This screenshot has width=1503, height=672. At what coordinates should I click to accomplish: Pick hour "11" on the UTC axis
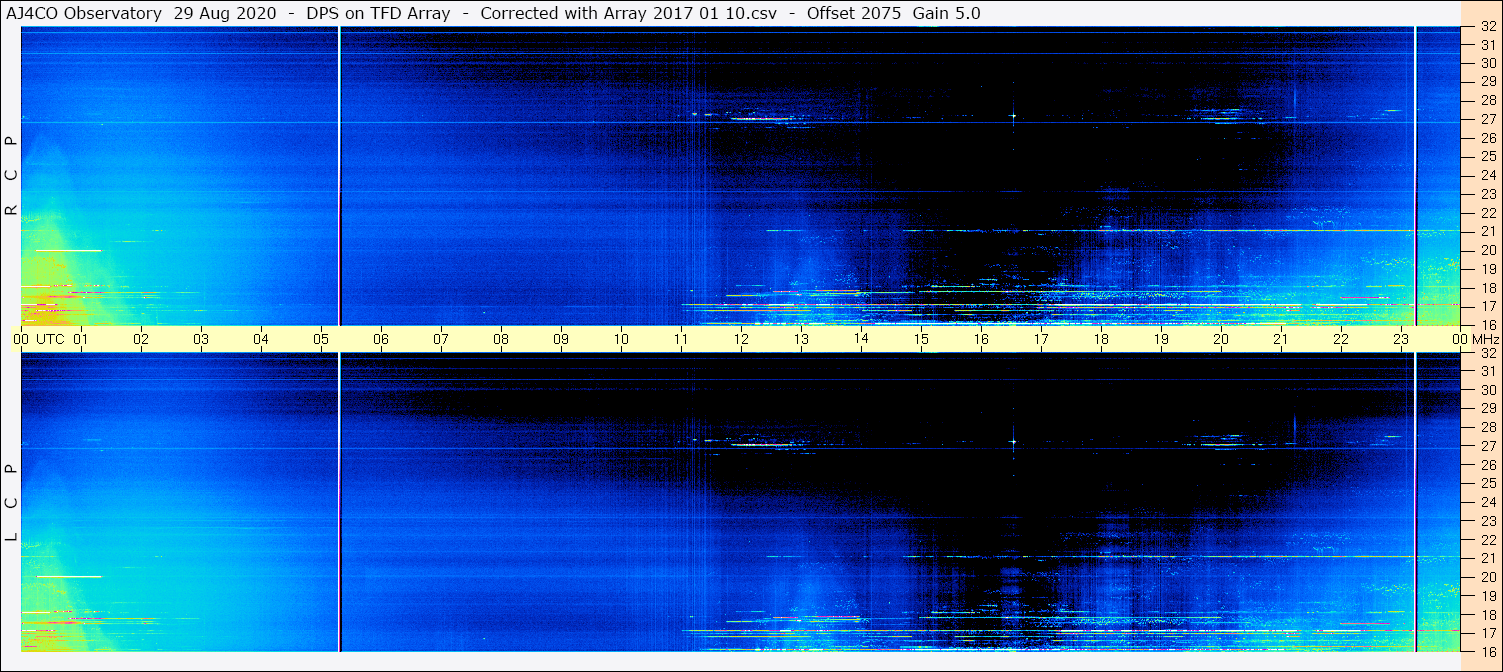click(681, 339)
